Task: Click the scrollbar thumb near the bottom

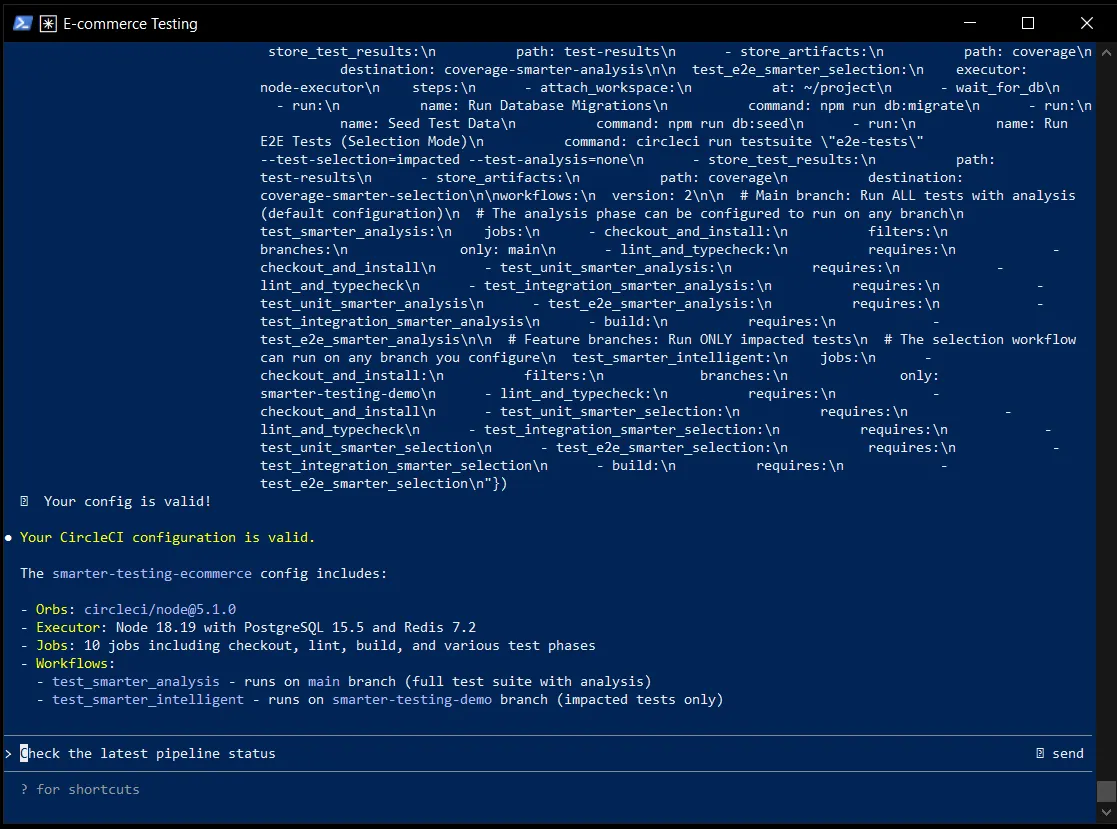Action: tap(1106, 791)
